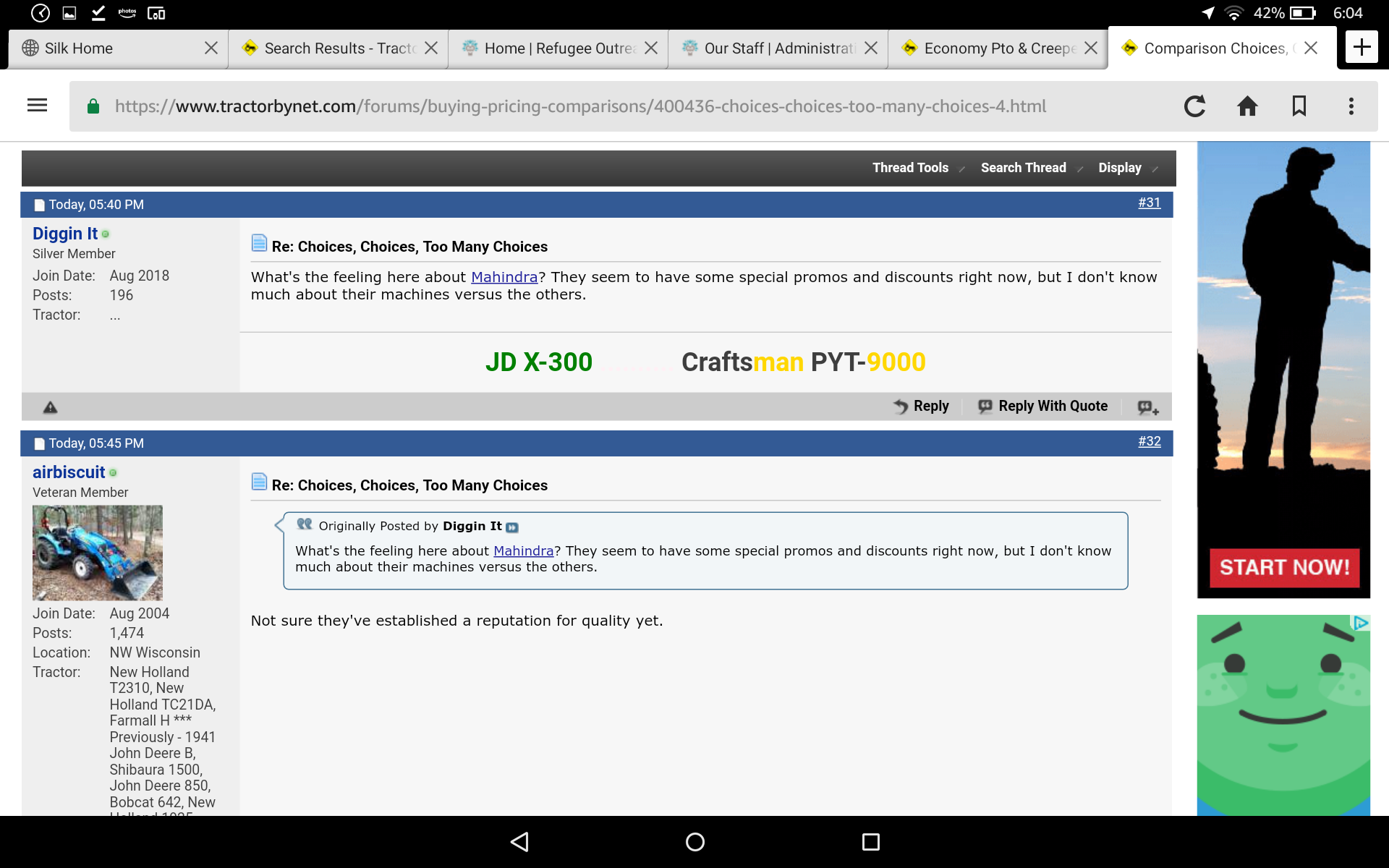Image resolution: width=1389 pixels, height=868 pixels.
Task: Tap Android back navigation button
Action: 519,841
